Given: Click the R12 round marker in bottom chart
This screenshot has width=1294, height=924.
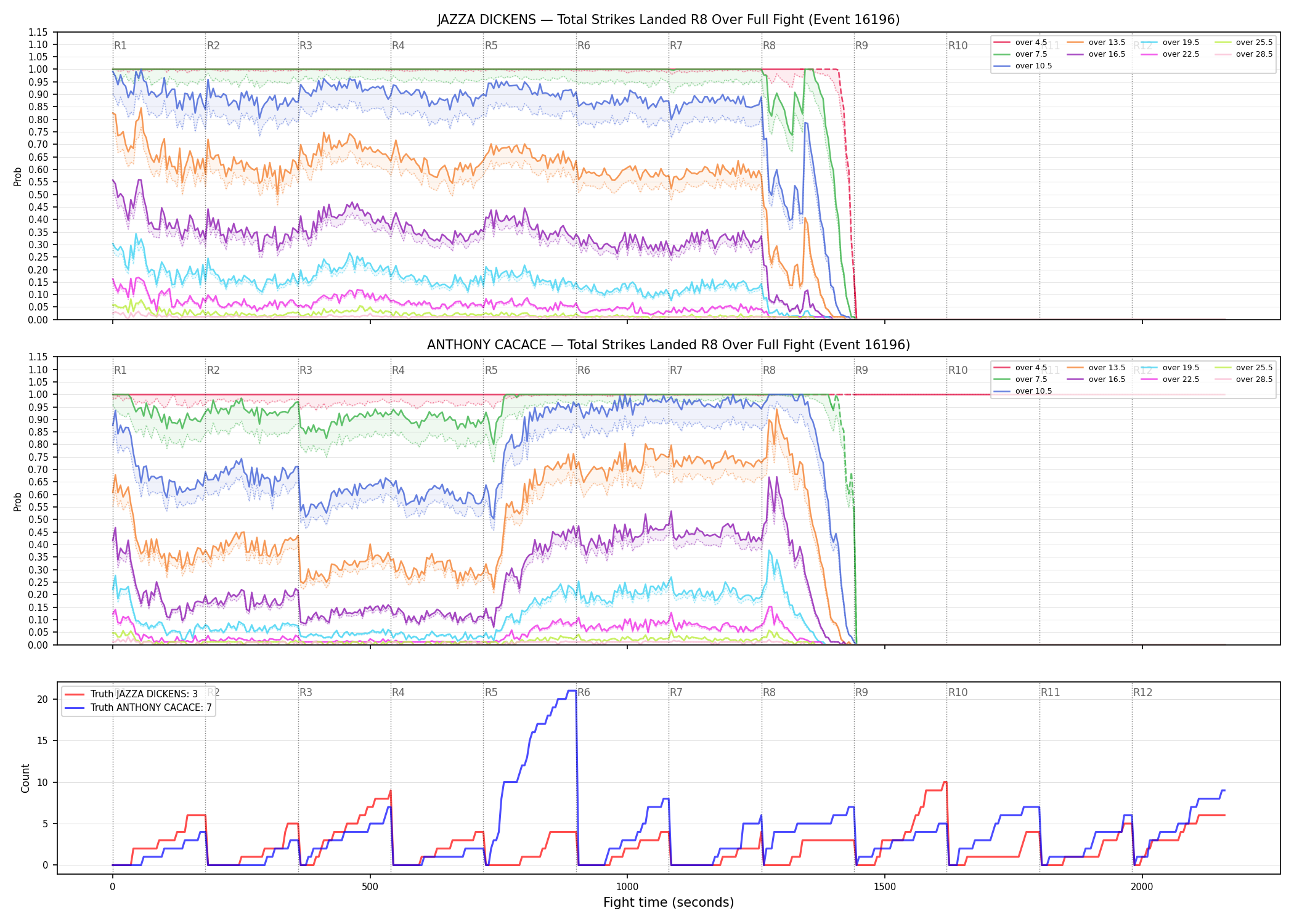Looking at the screenshot, I should point(1142,692).
